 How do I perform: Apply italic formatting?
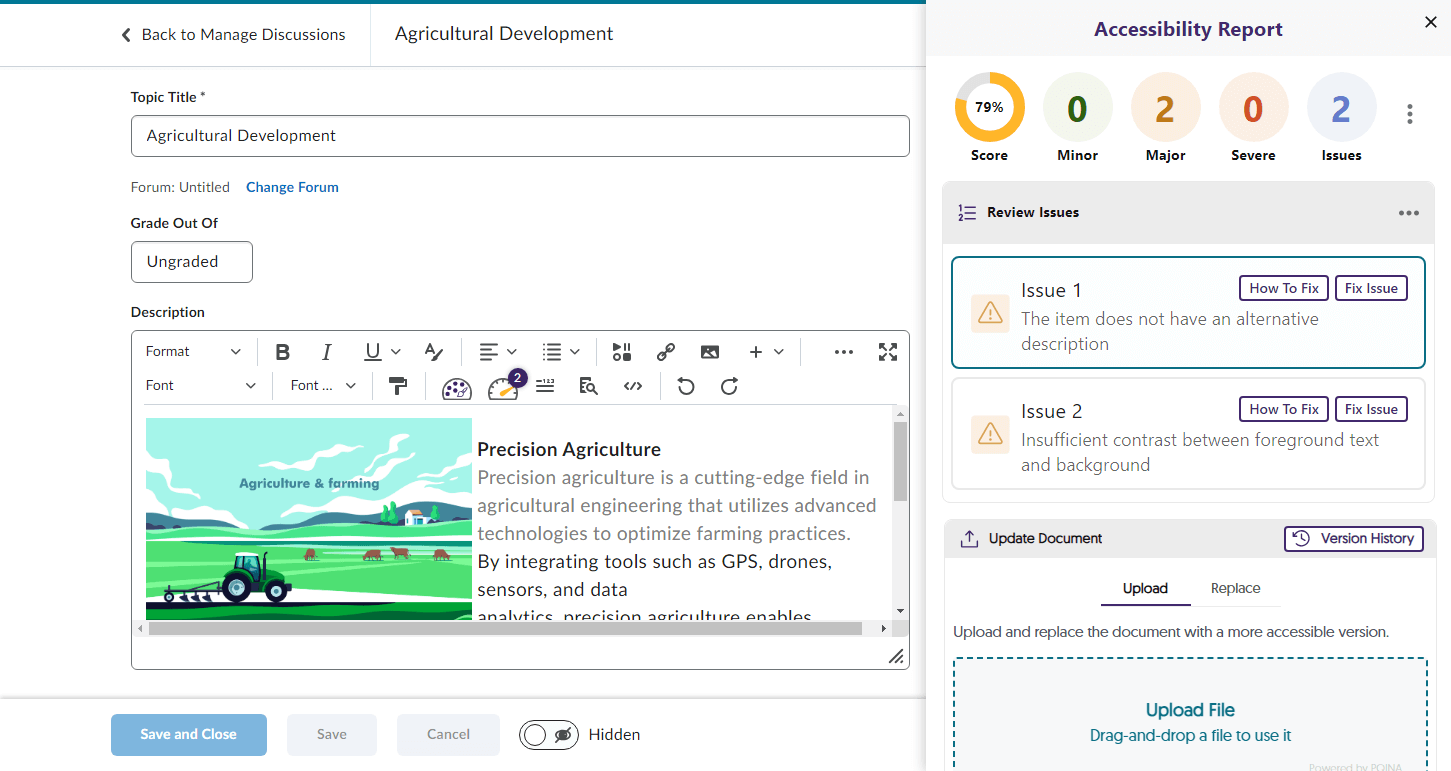click(326, 351)
